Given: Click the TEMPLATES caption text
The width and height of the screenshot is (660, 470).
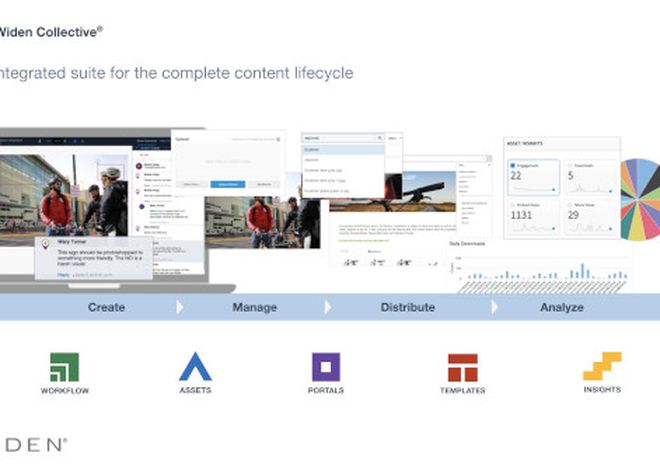Looking at the screenshot, I should [463, 390].
